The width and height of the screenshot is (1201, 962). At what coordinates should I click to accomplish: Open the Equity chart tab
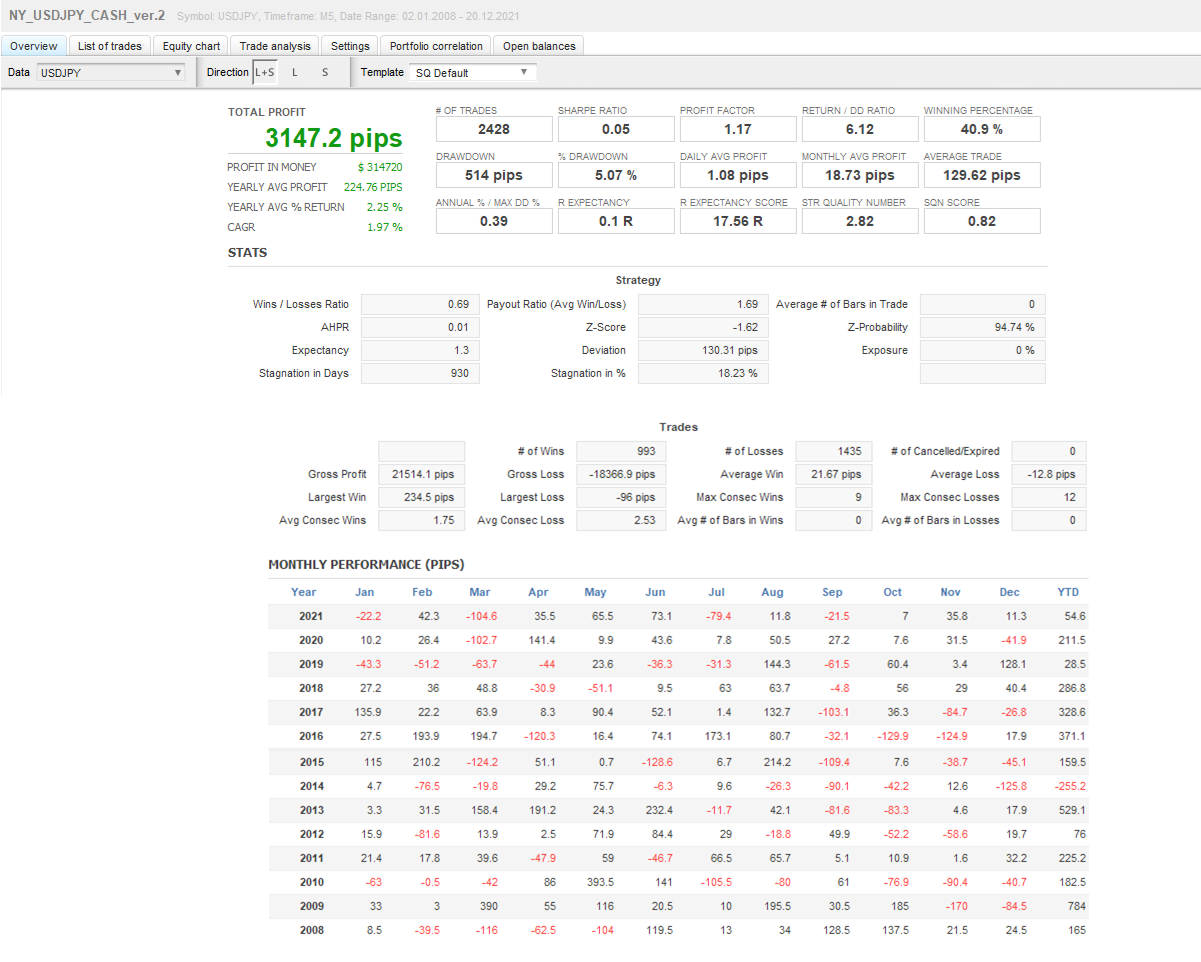coord(191,46)
